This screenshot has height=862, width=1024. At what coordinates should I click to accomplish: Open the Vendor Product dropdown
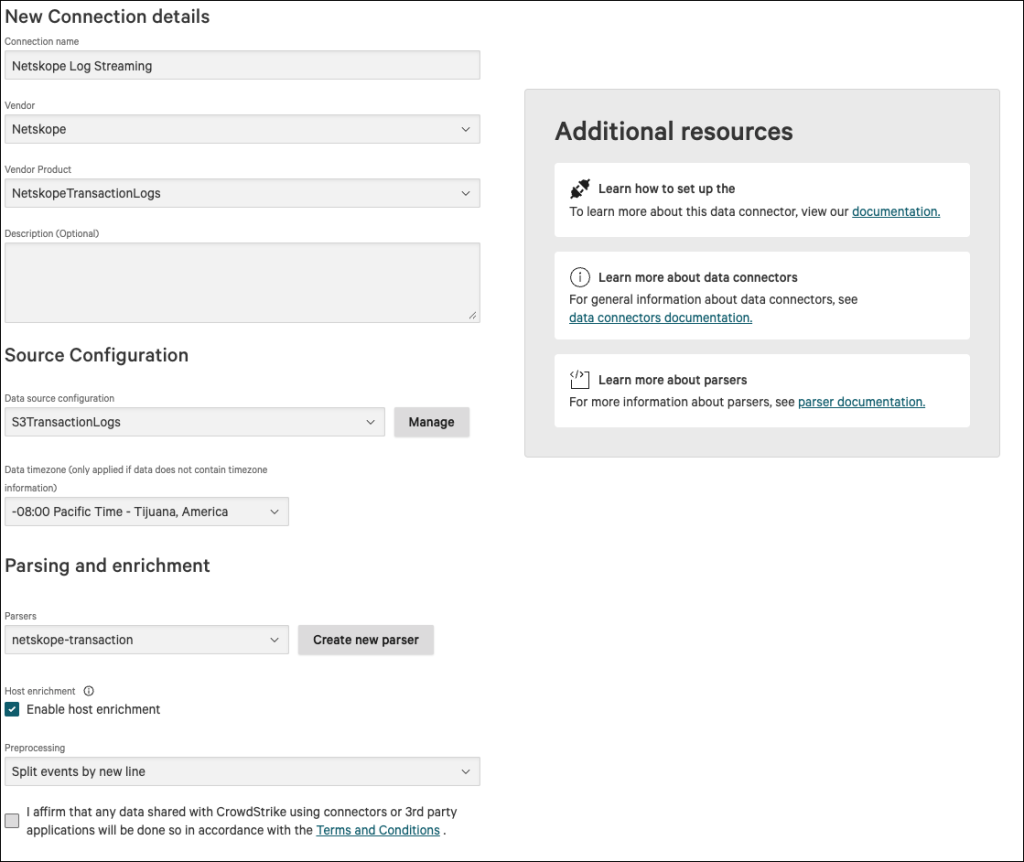coord(242,193)
